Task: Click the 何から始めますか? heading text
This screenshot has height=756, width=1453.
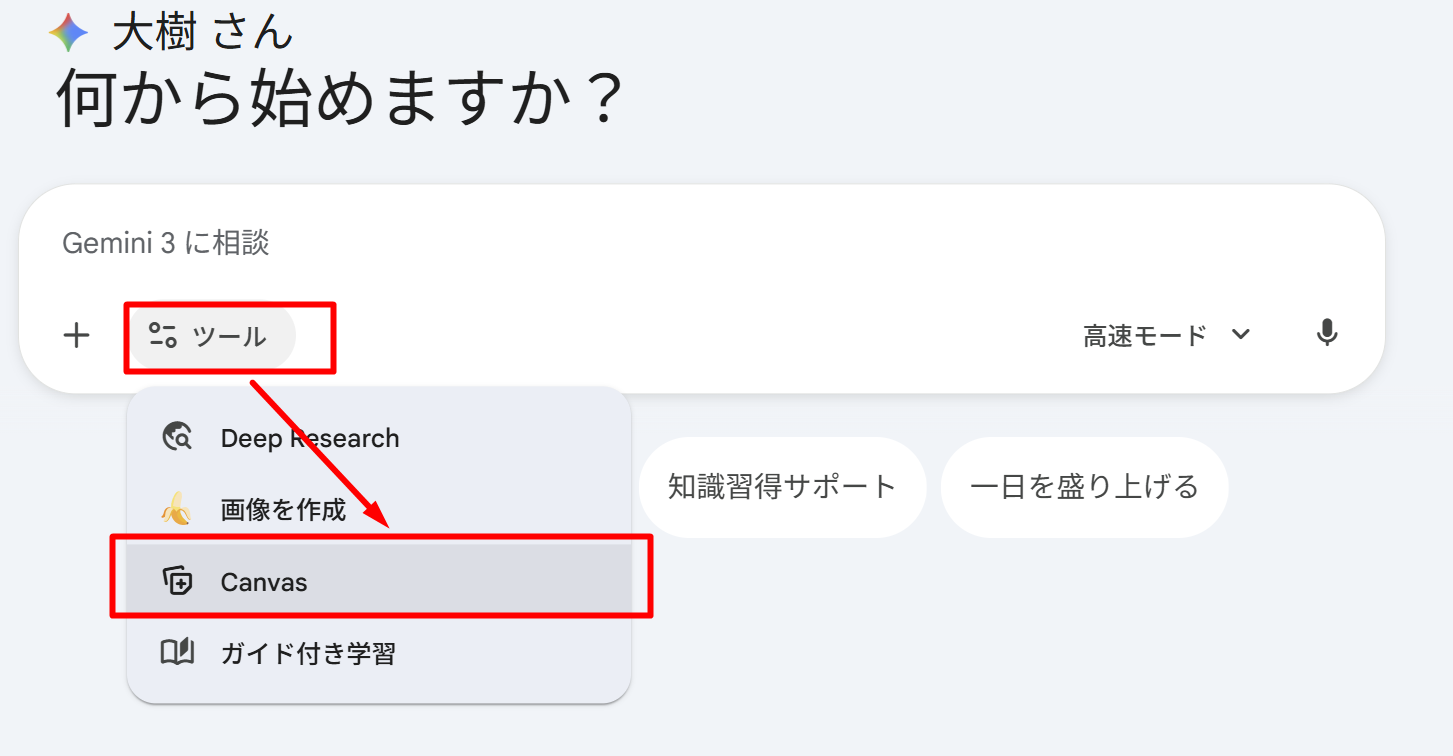Action: click(341, 97)
